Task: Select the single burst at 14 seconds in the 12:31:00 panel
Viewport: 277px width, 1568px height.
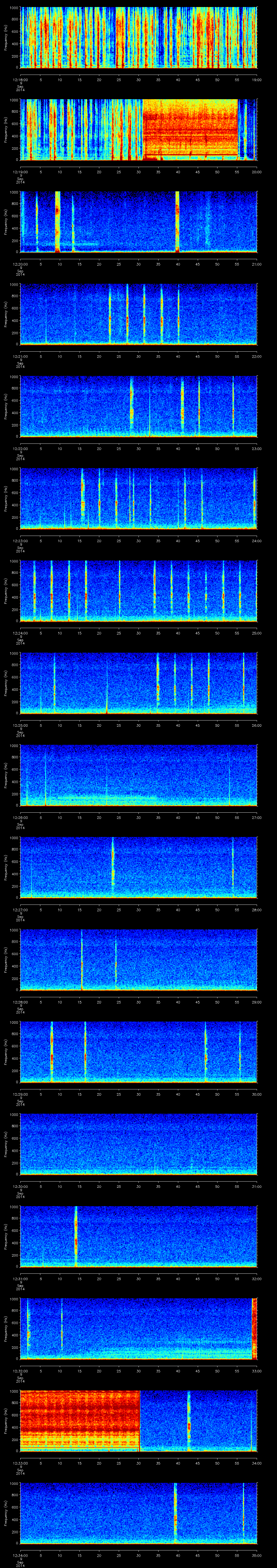Action: (x=76, y=1236)
